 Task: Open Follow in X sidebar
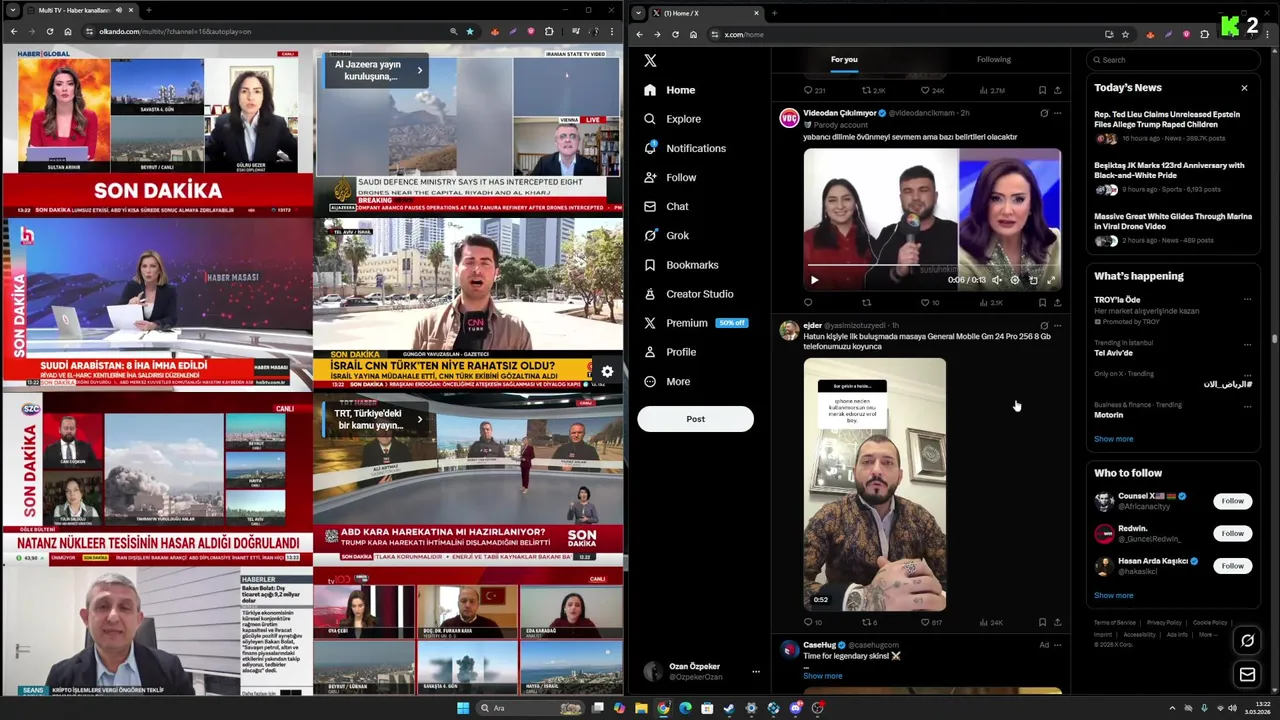click(x=669, y=177)
